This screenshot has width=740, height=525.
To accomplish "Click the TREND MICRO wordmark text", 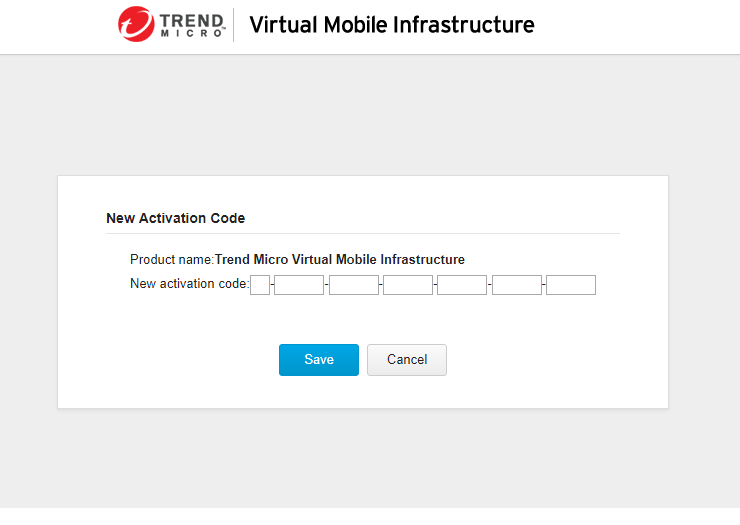I will tap(189, 25).
